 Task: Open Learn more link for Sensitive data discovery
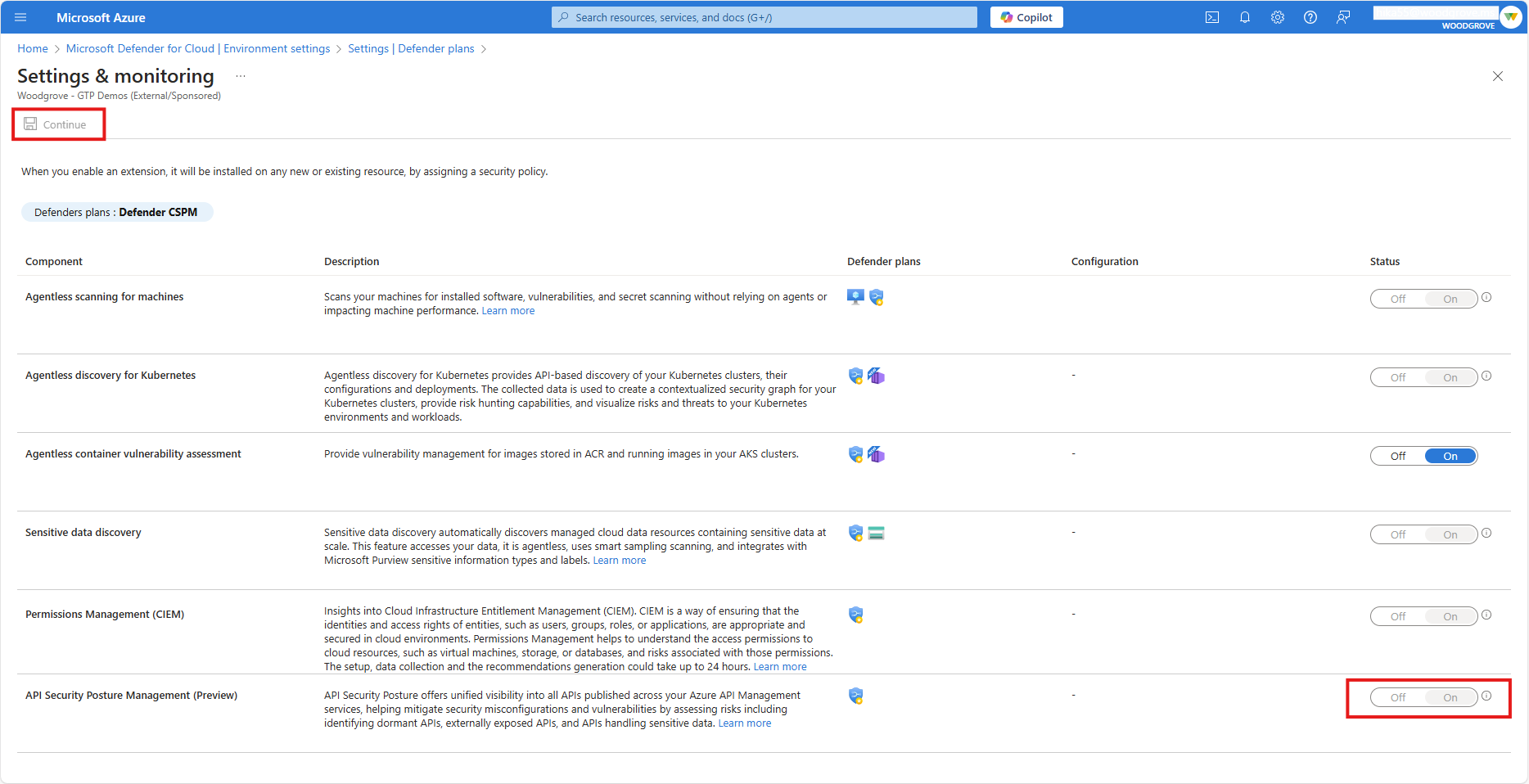(620, 561)
